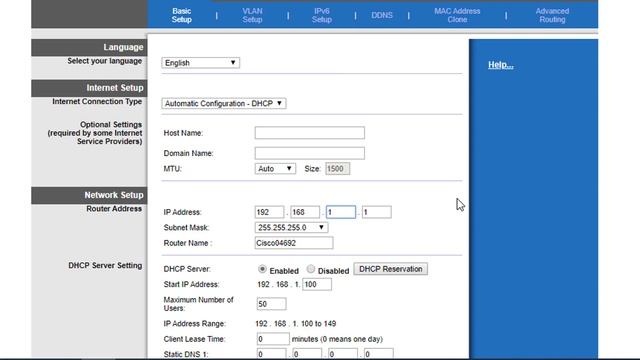Switch to the Advanced Routing tab
This screenshot has height=360, width=640.
(552, 15)
